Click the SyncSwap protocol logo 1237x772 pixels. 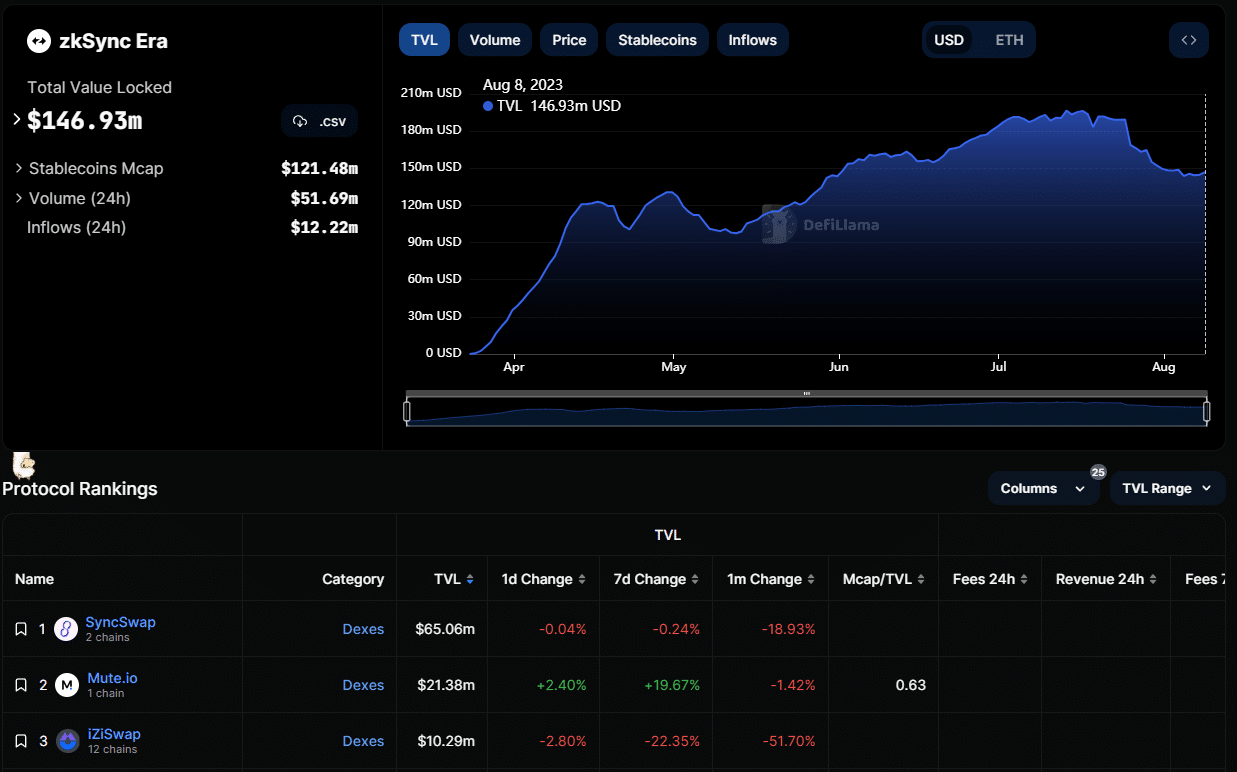click(66, 629)
